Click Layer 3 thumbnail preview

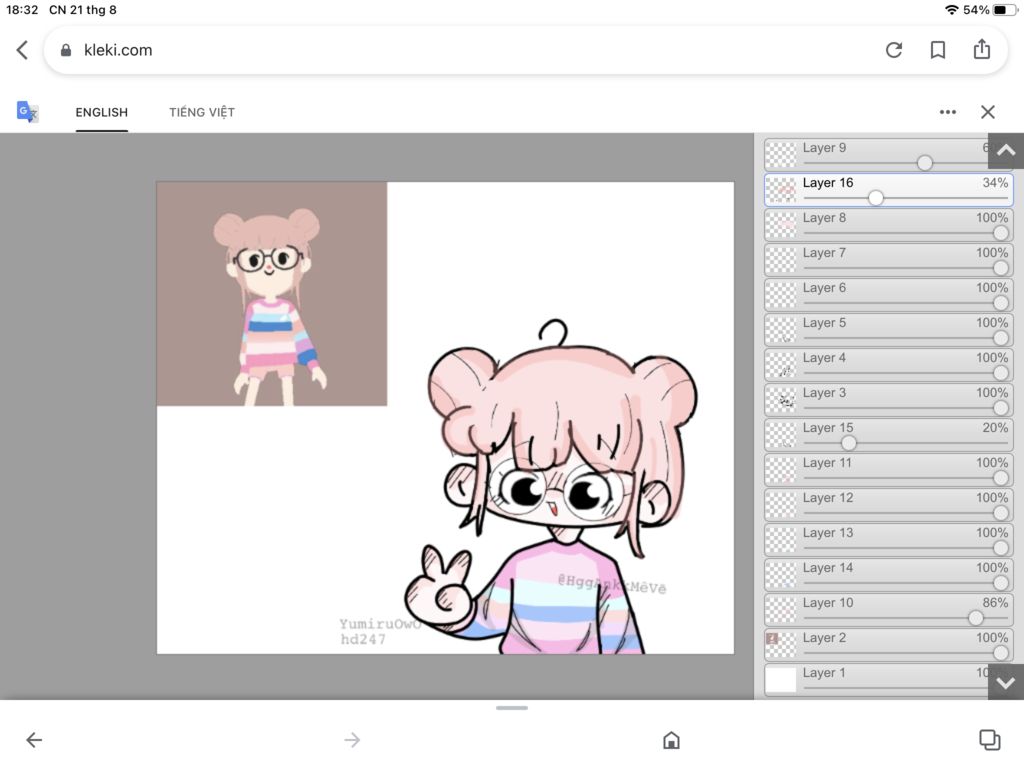coord(780,400)
